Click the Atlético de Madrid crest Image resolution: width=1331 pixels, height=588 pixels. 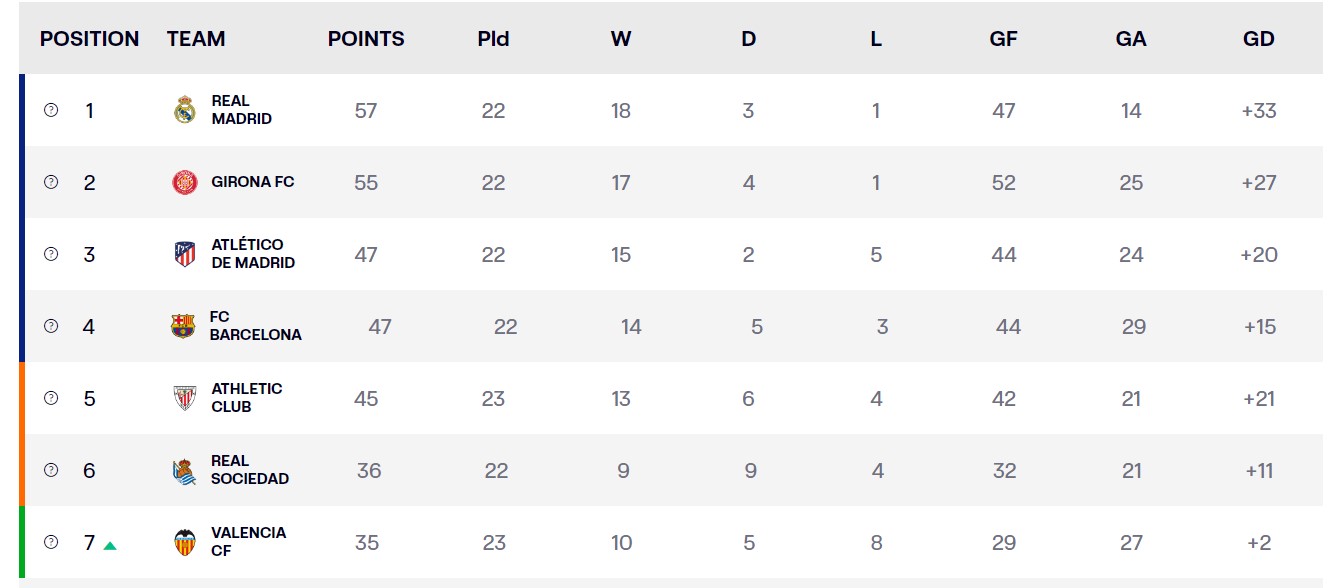click(x=185, y=254)
